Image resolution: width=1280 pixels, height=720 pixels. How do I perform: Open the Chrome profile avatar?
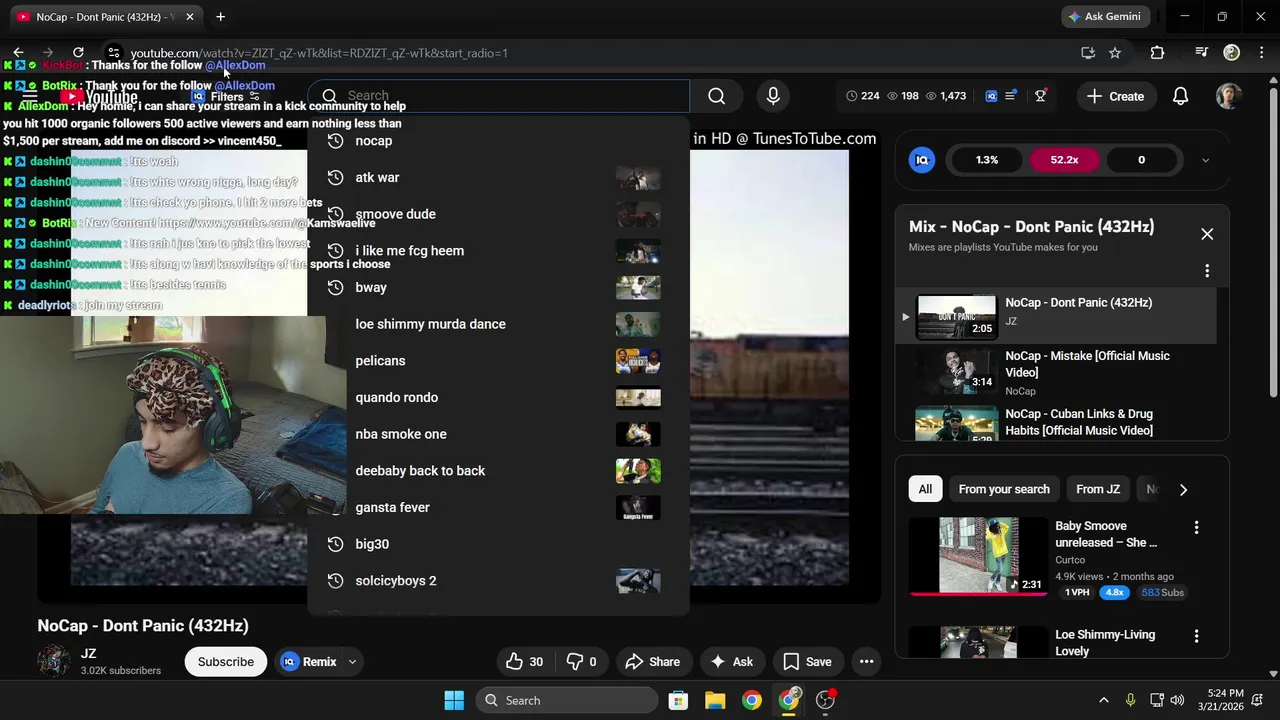coord(1232,53)
